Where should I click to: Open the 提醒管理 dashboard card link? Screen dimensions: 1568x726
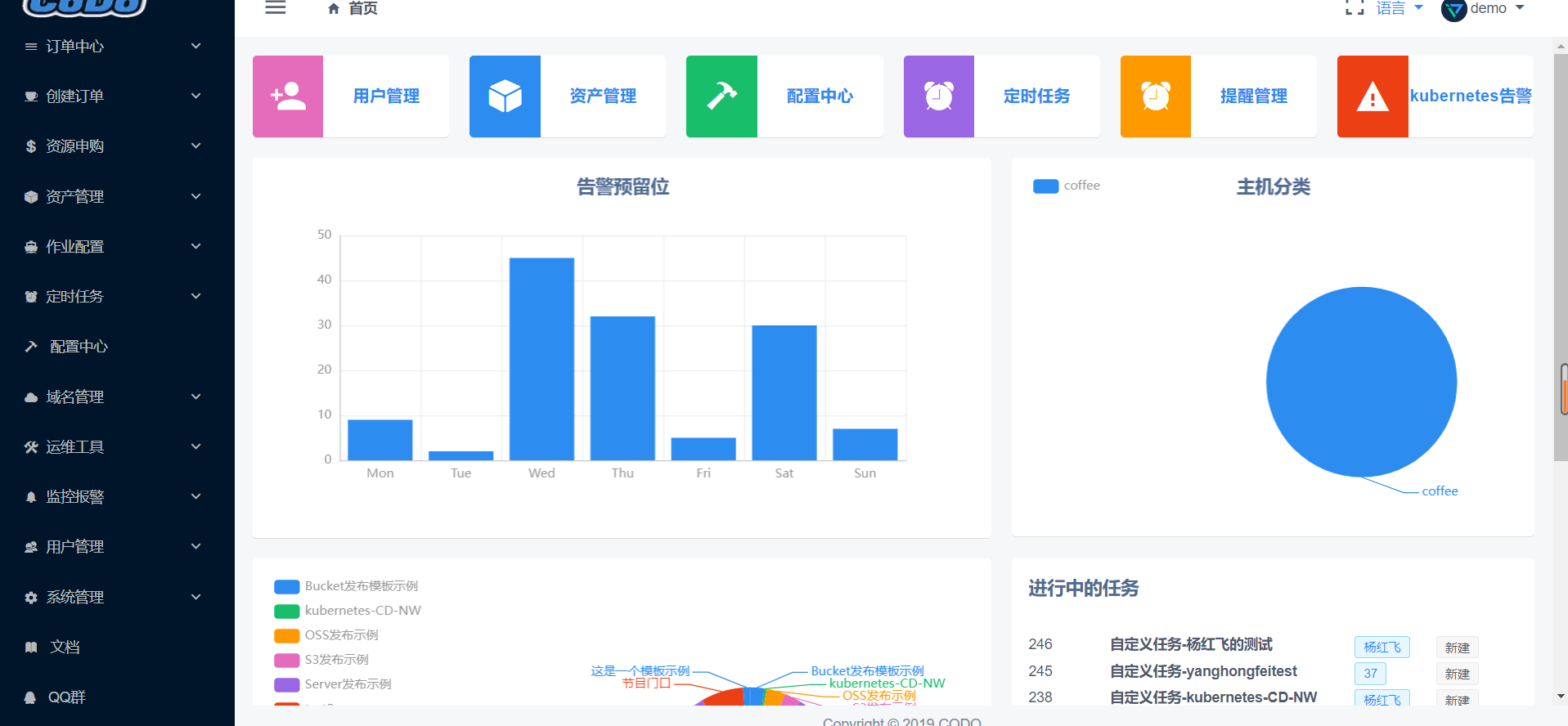(1254, 96)
